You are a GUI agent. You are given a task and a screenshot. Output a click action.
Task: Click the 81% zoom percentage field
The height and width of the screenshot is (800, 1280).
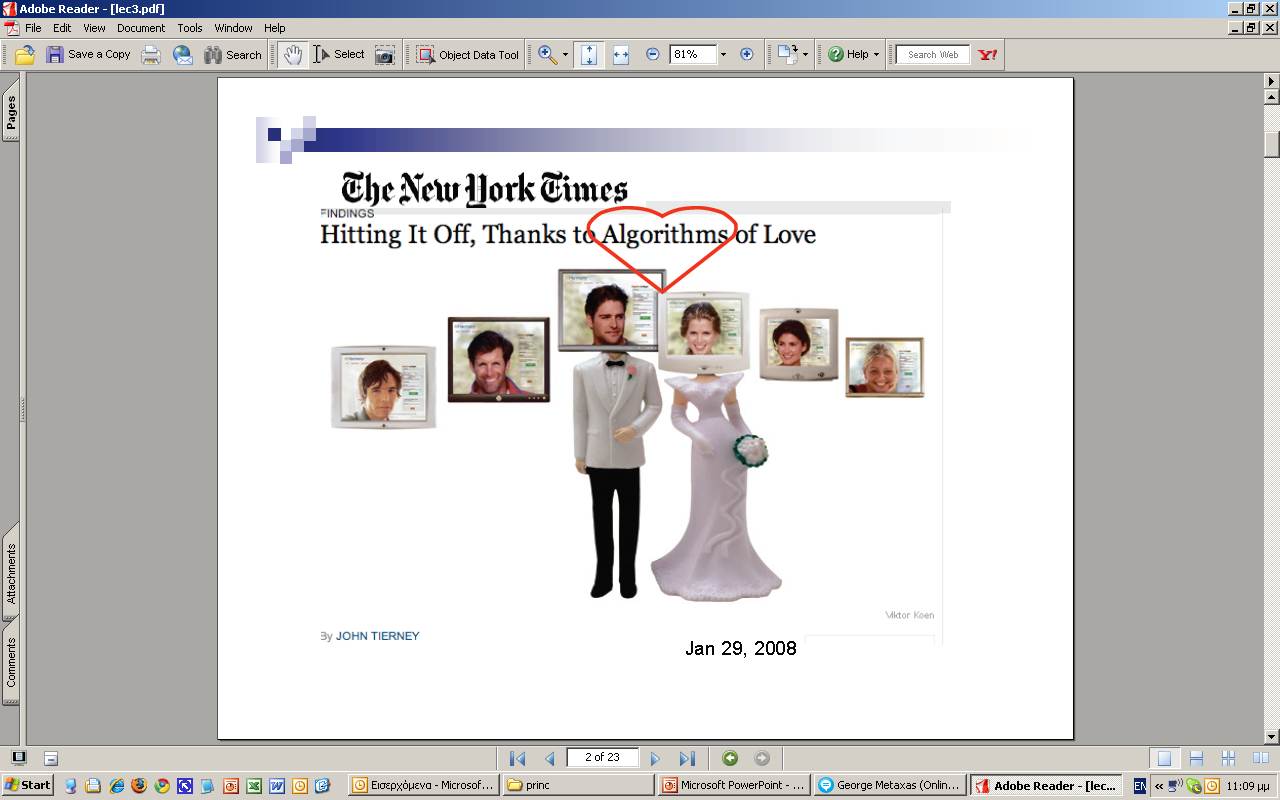[693, 54]
